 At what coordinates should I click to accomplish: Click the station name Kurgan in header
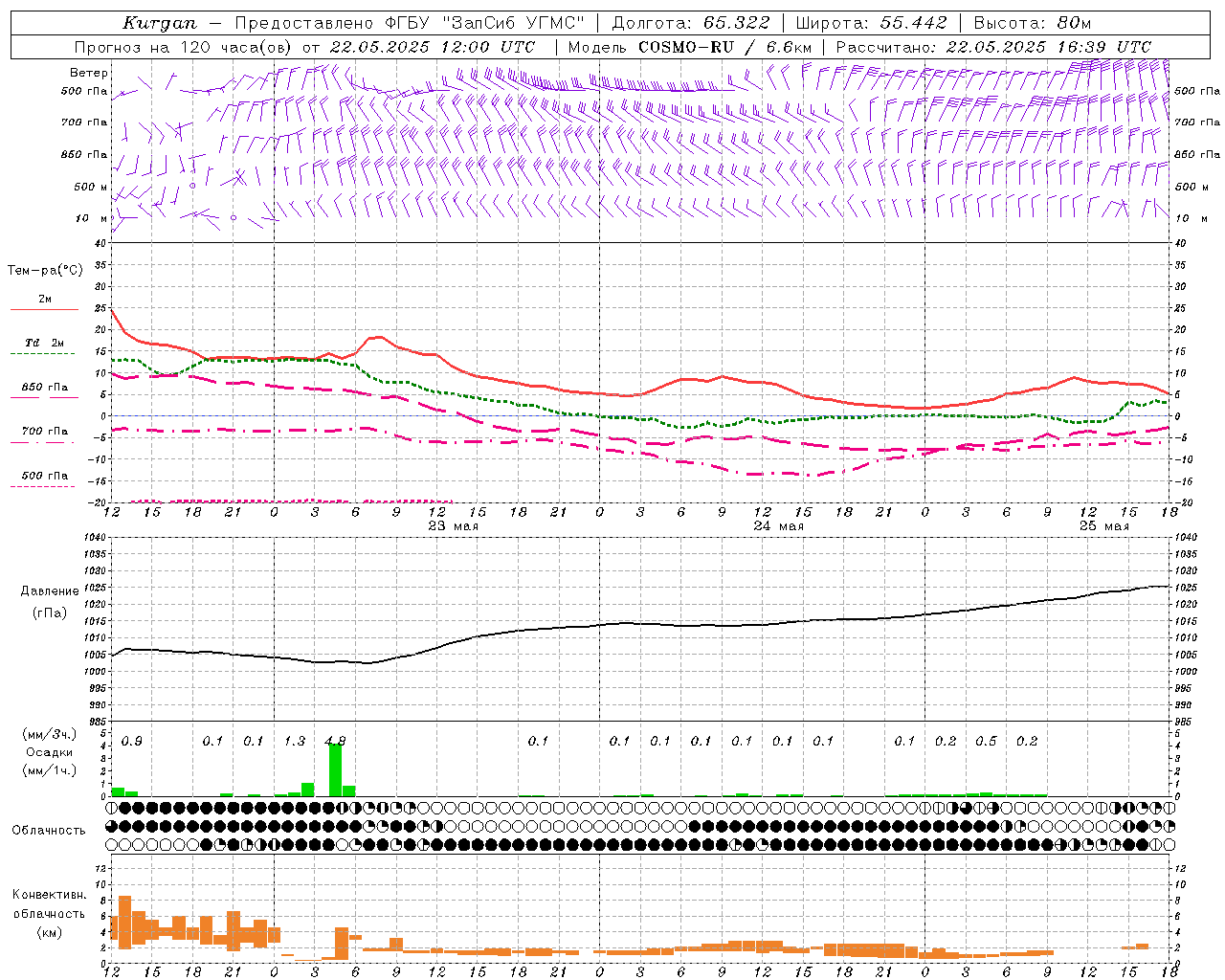(x=159, y=23)
